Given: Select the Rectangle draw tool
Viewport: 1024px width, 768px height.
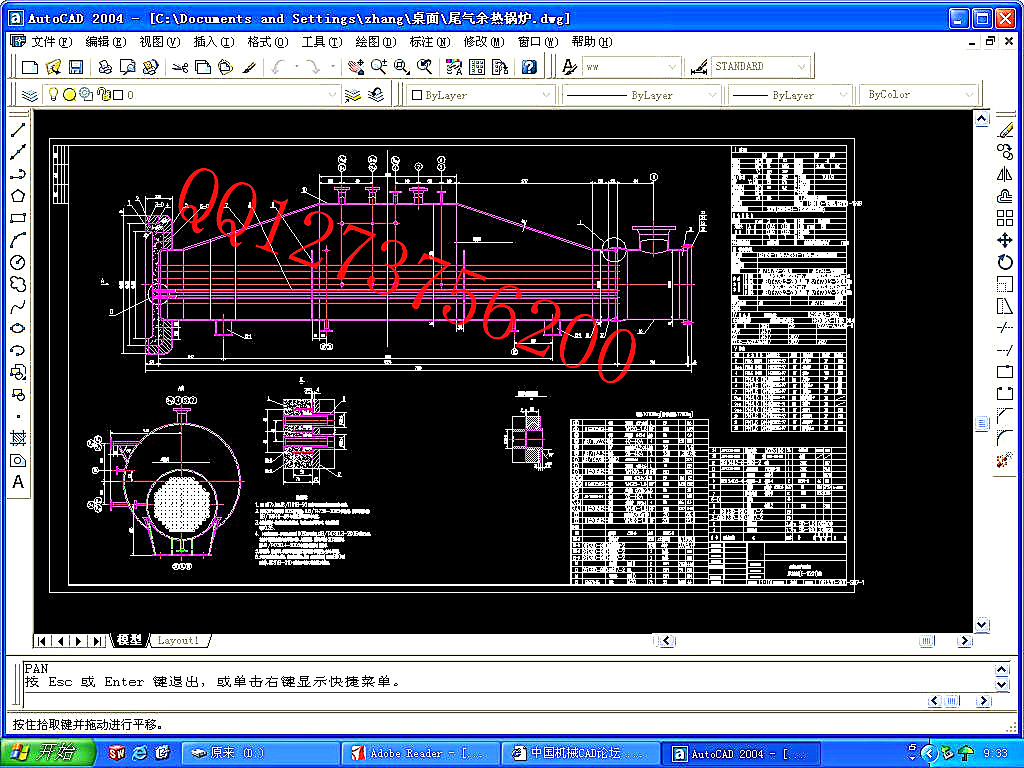Looking at the screenshot, I should [18, 218].
